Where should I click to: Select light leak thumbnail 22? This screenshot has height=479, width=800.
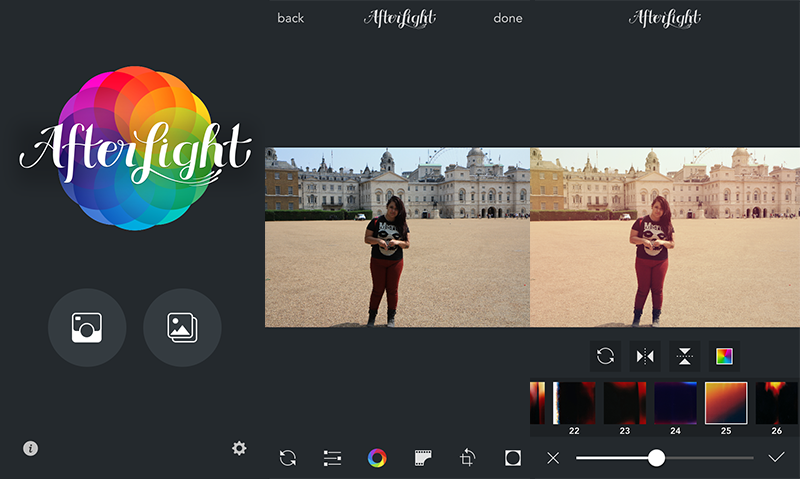(574, 403)
